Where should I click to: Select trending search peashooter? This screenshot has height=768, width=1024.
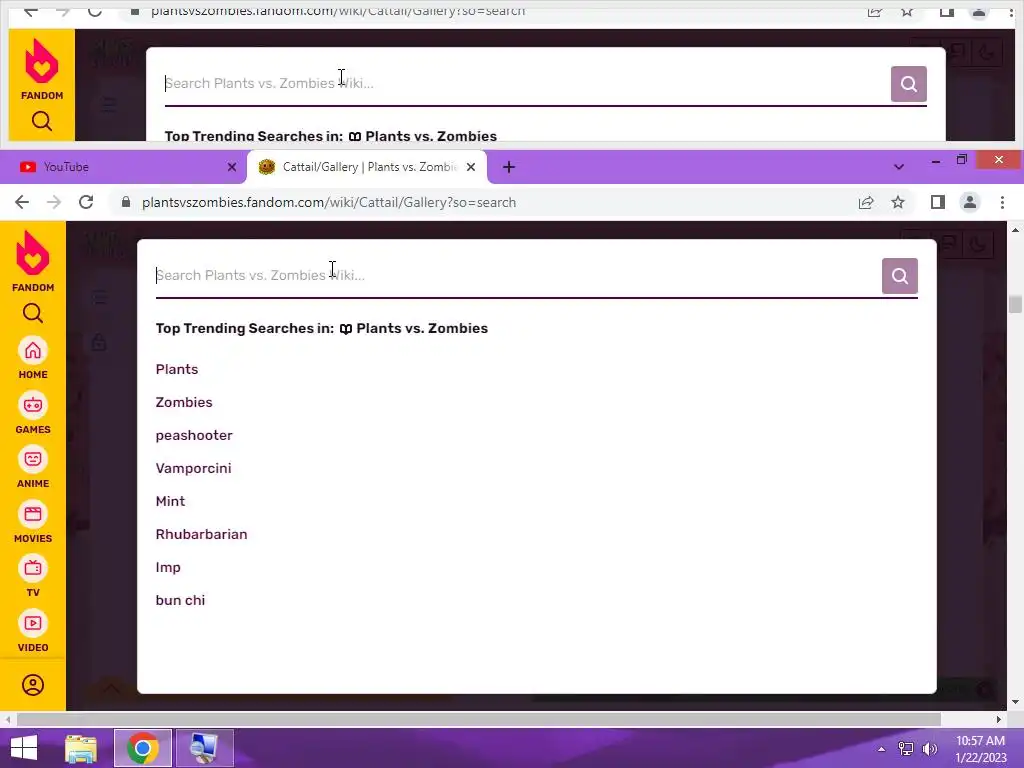[194, 435]
